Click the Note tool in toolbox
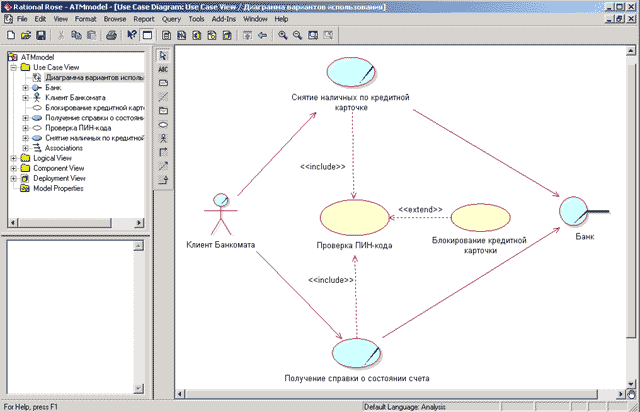The width and height of the screenshot is (640, 412). click(164, 82)
